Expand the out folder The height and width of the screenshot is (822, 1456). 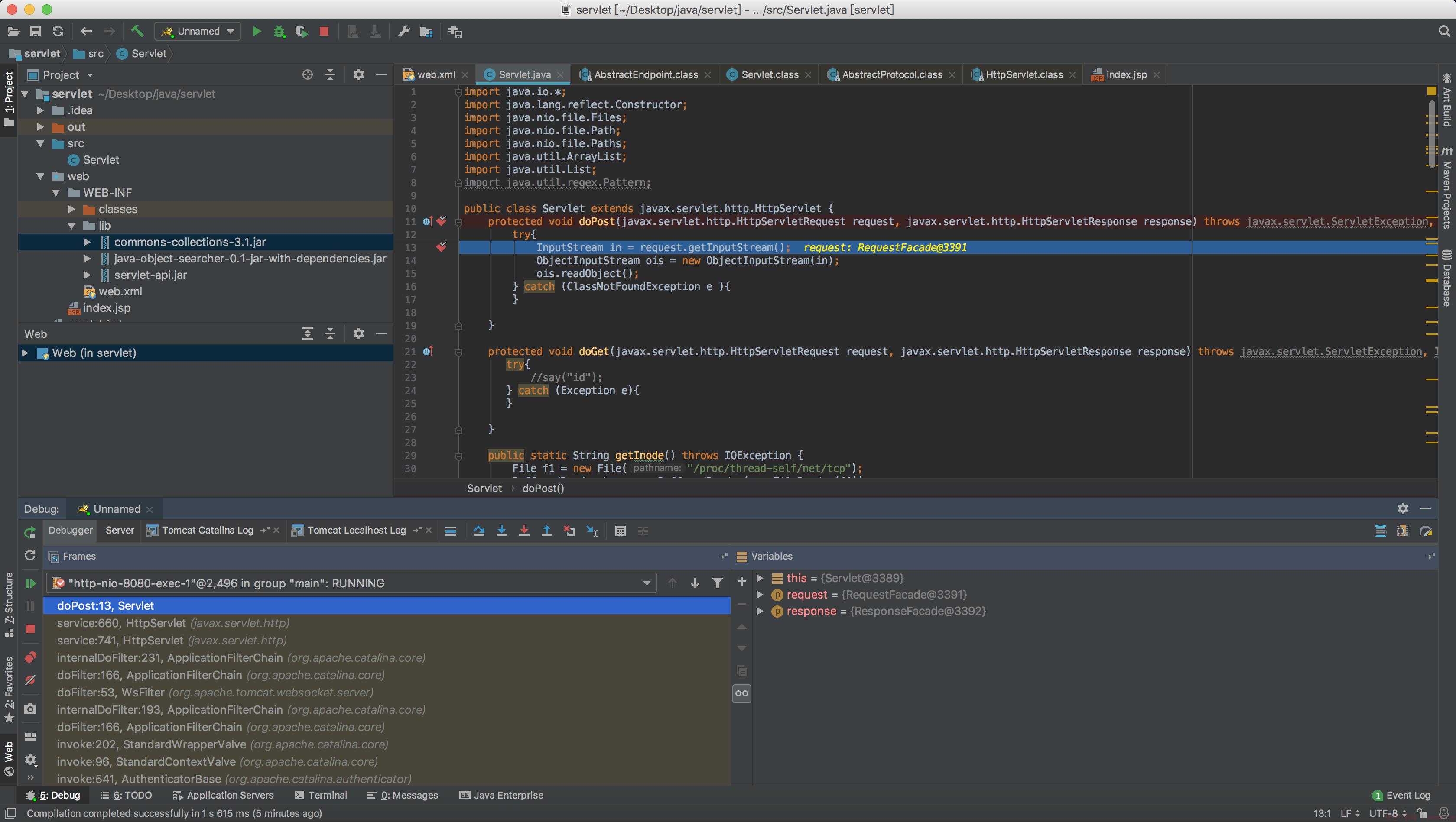[40, 126]
